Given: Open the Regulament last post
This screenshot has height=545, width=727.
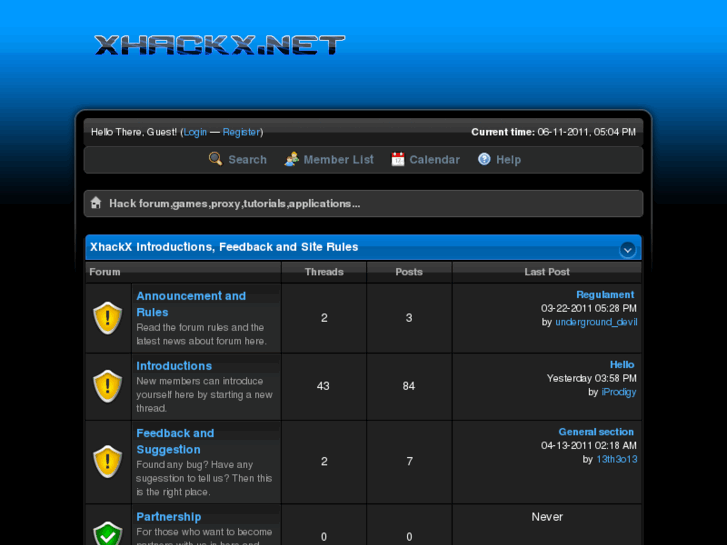Looking at the screenshot, I should click(605, 295).
